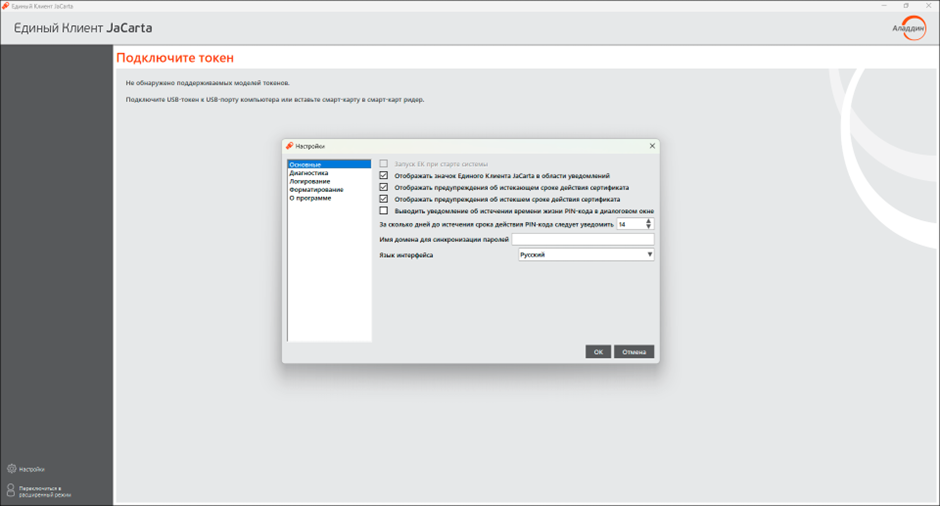Open the interface language dropdown Русский
Image resolution: width=940 pixels, height=506 pixels.
(586, 255)
